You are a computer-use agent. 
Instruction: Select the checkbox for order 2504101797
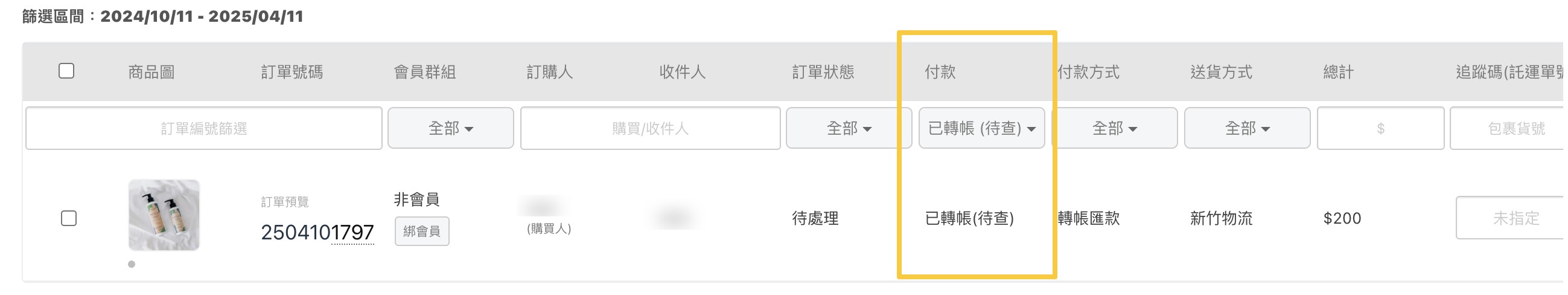click(69, 218)
